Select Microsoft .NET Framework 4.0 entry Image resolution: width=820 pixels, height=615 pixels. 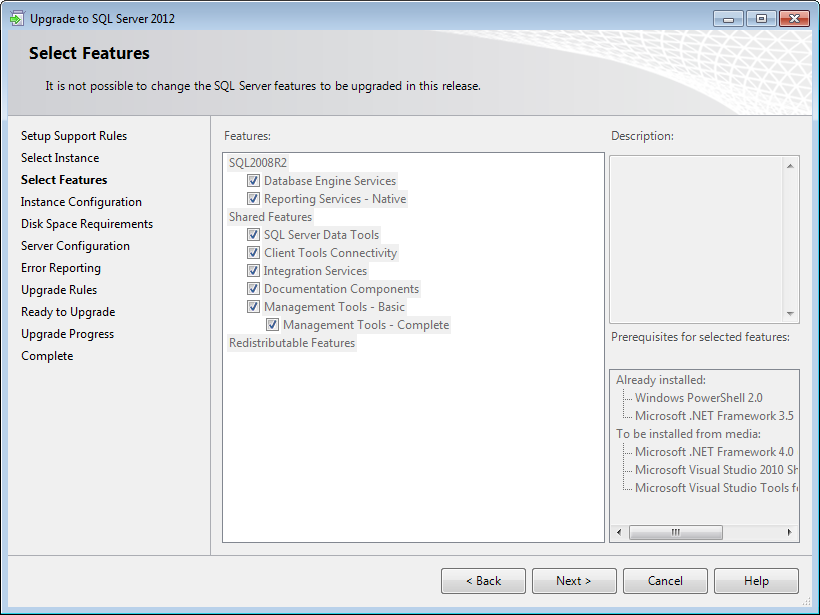714,452
